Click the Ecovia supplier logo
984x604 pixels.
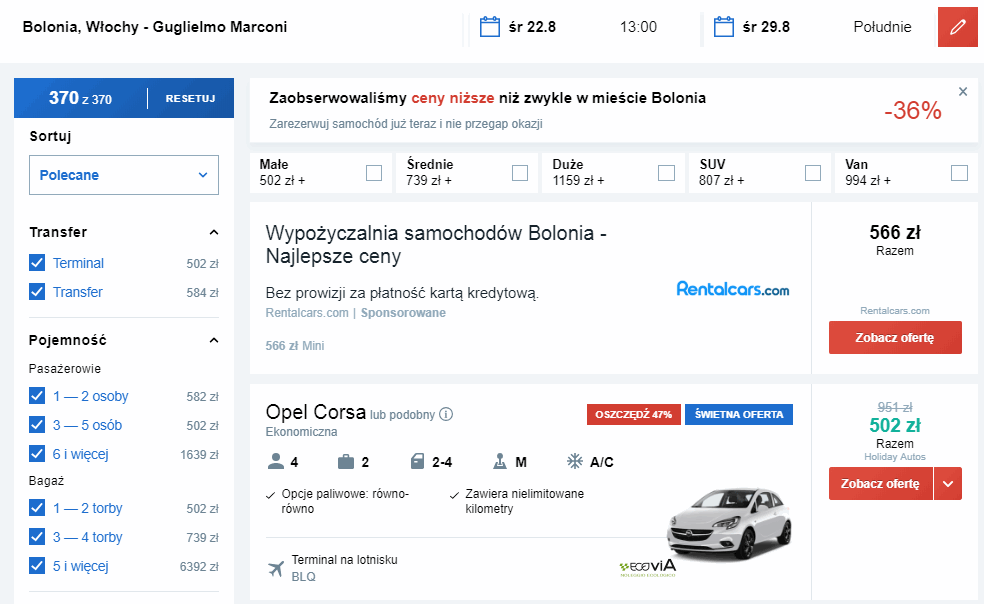coord(647,568)
